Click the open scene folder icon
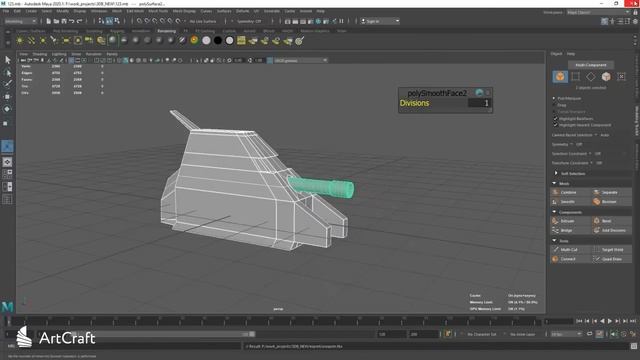 (56, 21)
